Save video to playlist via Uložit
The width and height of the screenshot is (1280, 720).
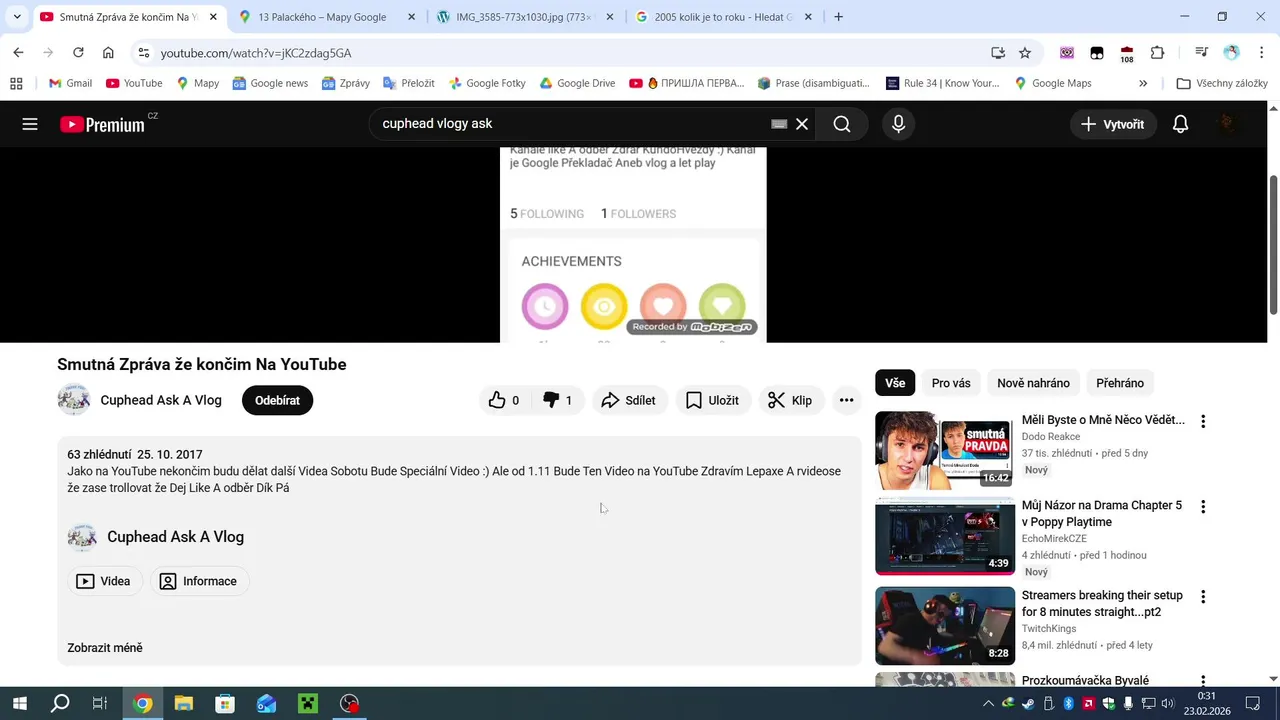(713, 400)
